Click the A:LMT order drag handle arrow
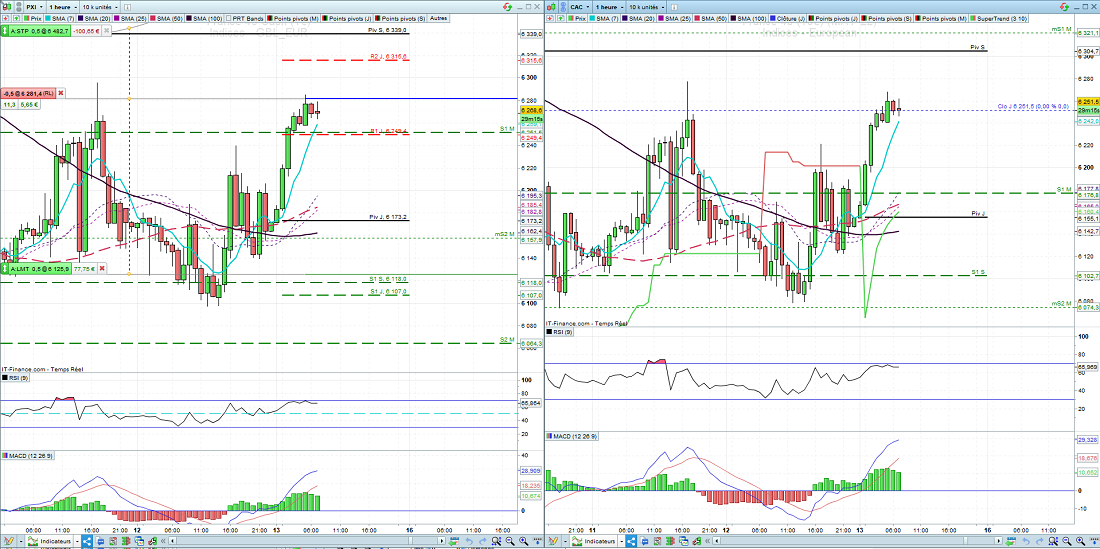This screenshot has width=1100, height=549. 4,269
